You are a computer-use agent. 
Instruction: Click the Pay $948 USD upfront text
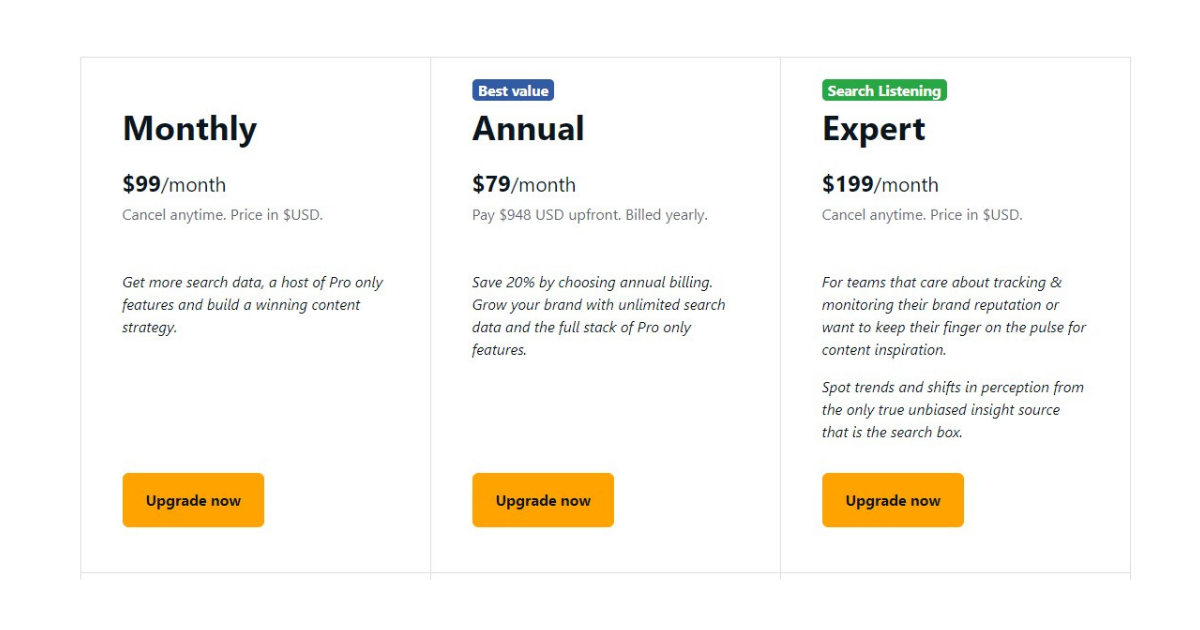546,215
